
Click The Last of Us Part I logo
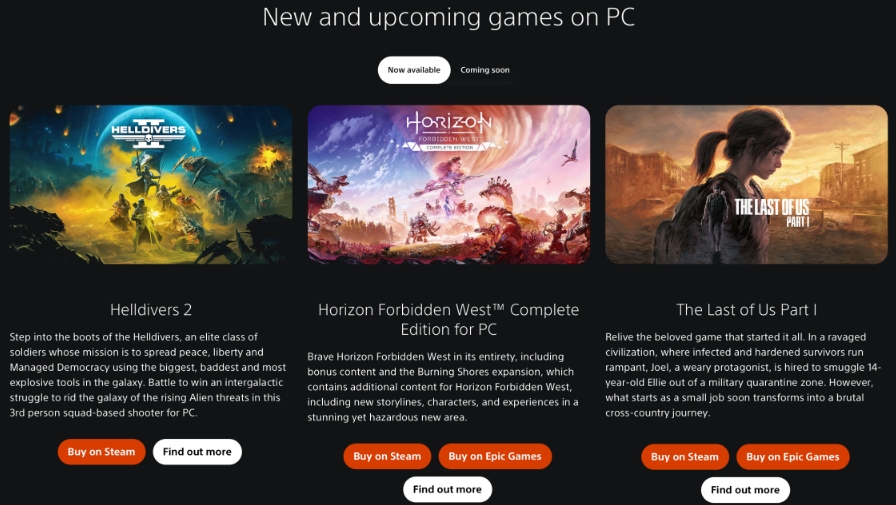(x=772, y=213)
